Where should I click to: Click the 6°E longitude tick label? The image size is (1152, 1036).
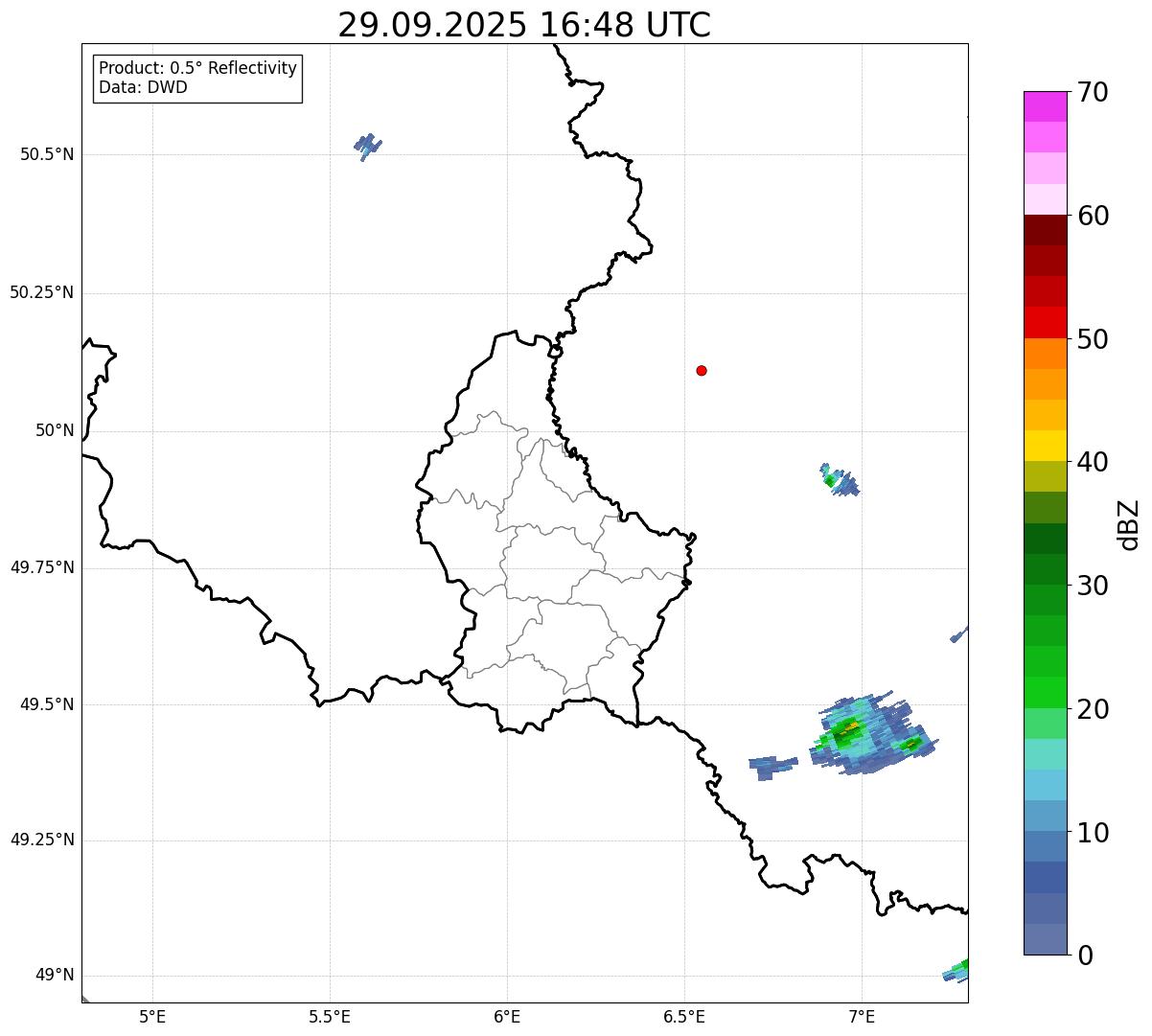507,1016
